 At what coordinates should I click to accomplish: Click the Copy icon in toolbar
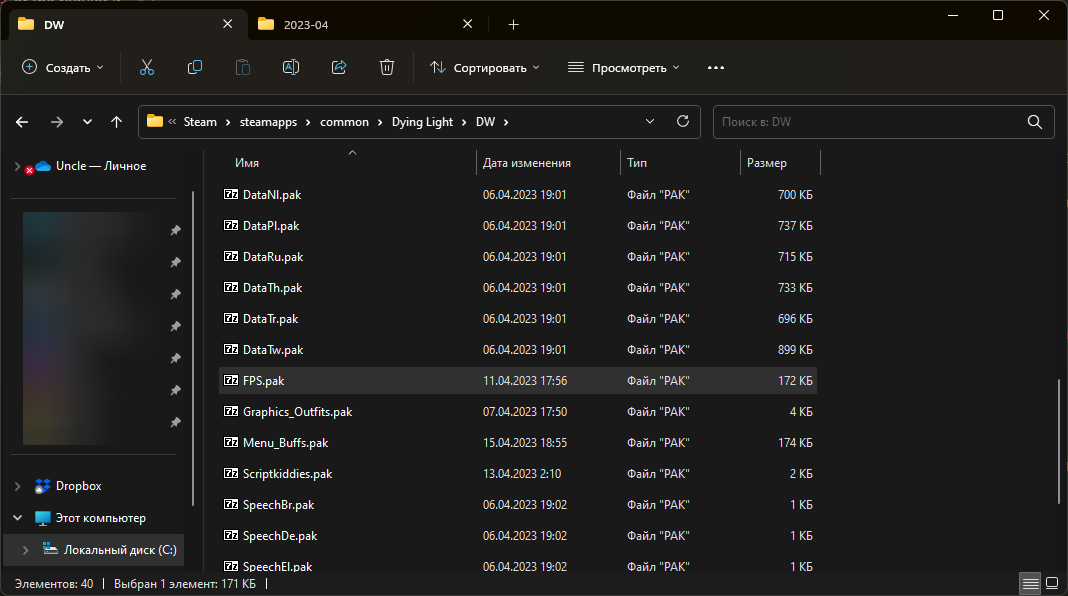click(x=195, y=67)
